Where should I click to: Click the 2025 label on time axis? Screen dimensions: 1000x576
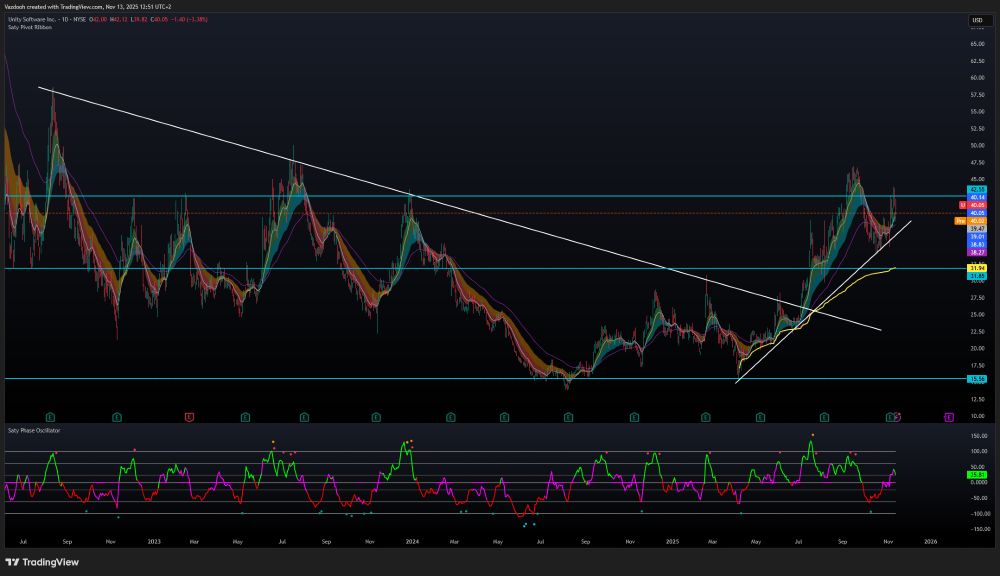pyautogui.click(x=673, y=542)
